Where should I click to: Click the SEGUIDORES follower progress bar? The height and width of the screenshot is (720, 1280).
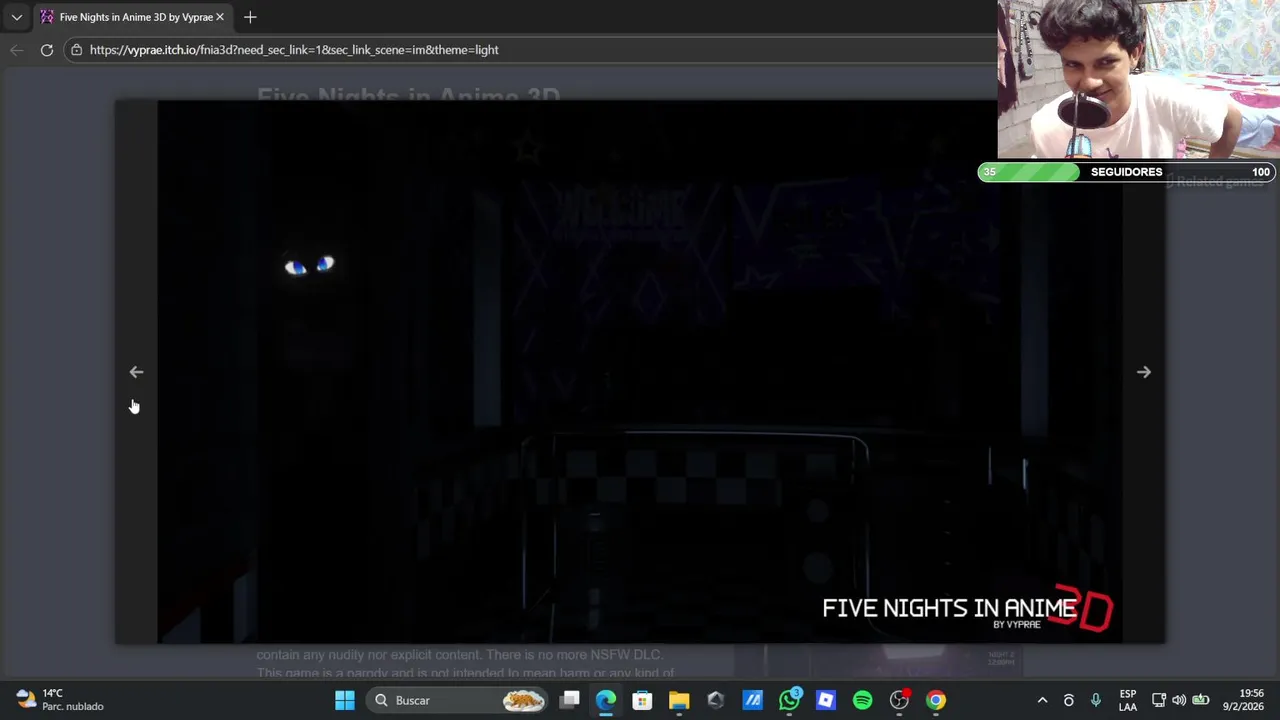[x=1127, y=172]
